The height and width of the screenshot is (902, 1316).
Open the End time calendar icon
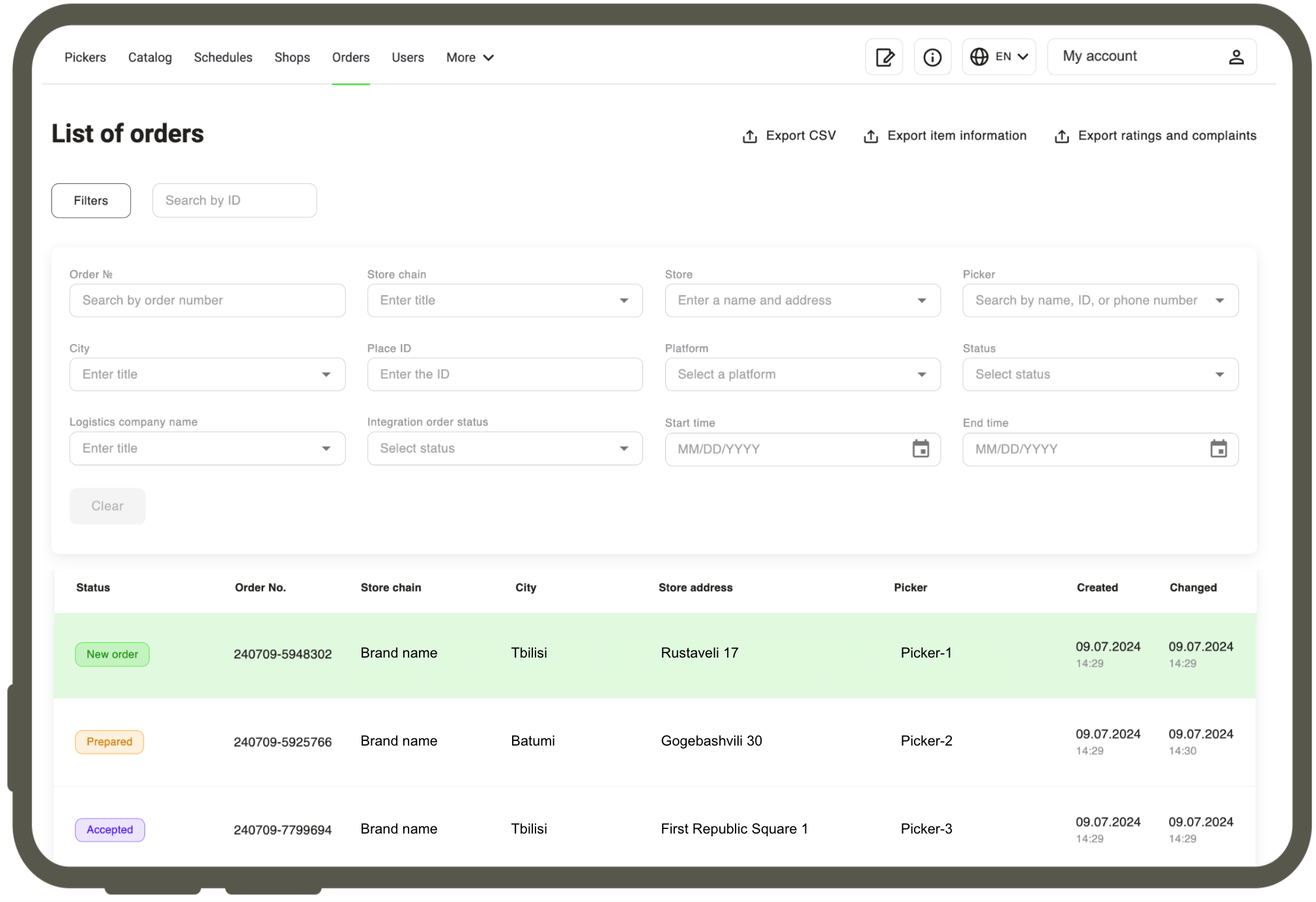1218,449
